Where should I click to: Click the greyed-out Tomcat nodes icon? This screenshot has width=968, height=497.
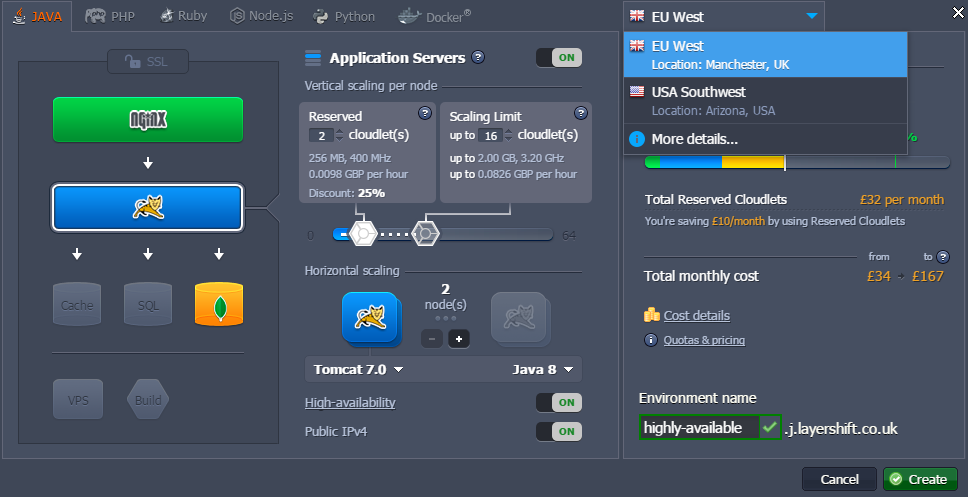pos(519,318)
